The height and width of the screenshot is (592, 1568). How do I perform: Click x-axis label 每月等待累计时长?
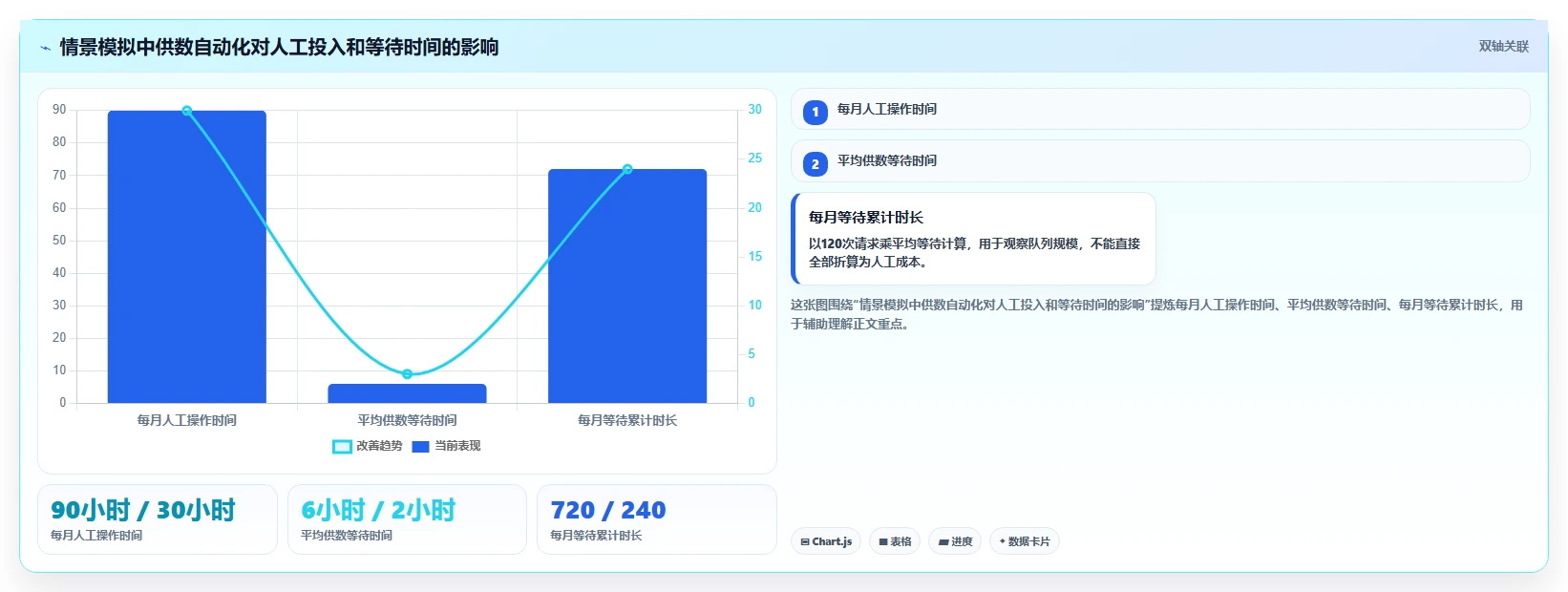click(627, 420)
